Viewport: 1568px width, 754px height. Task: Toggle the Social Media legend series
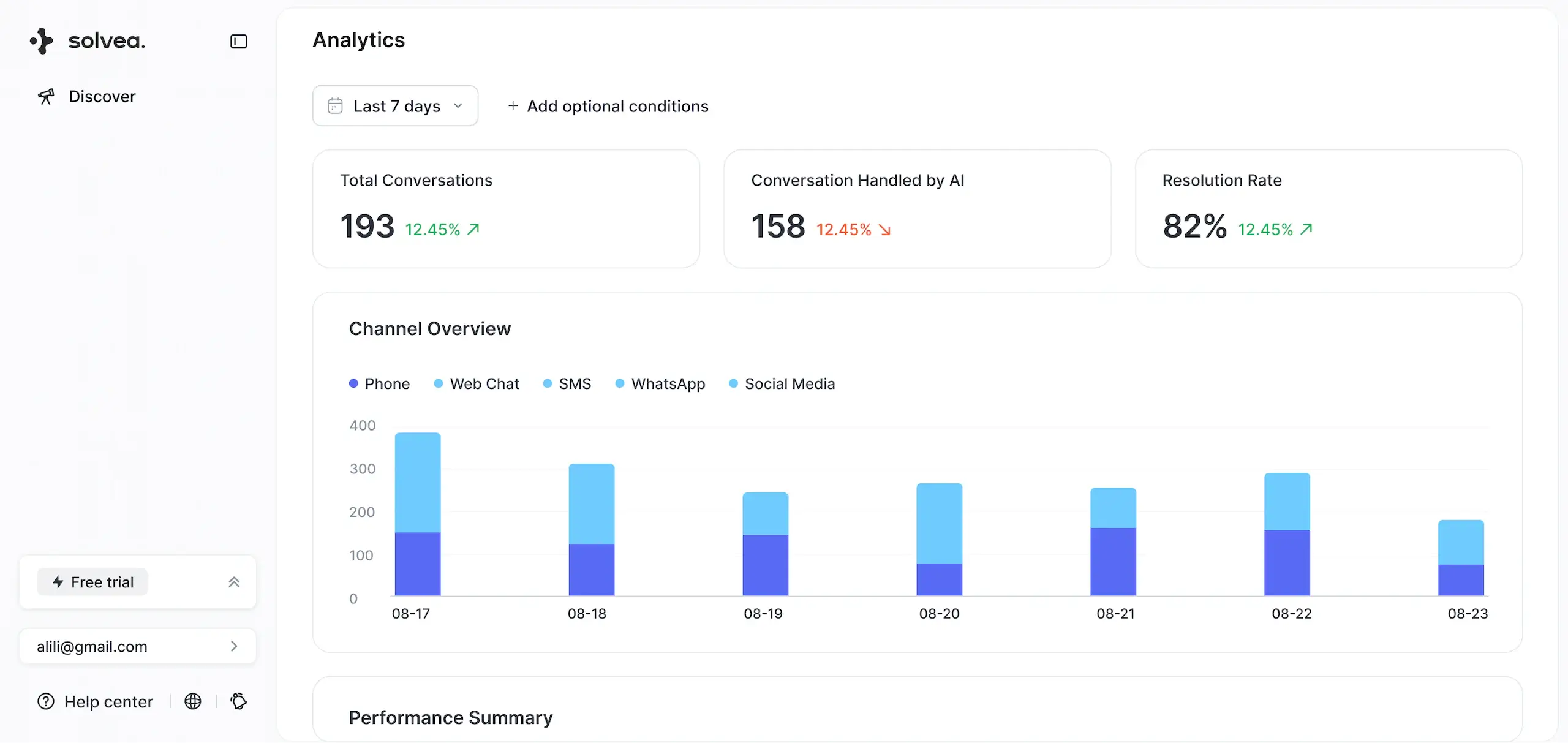[782, 383]
